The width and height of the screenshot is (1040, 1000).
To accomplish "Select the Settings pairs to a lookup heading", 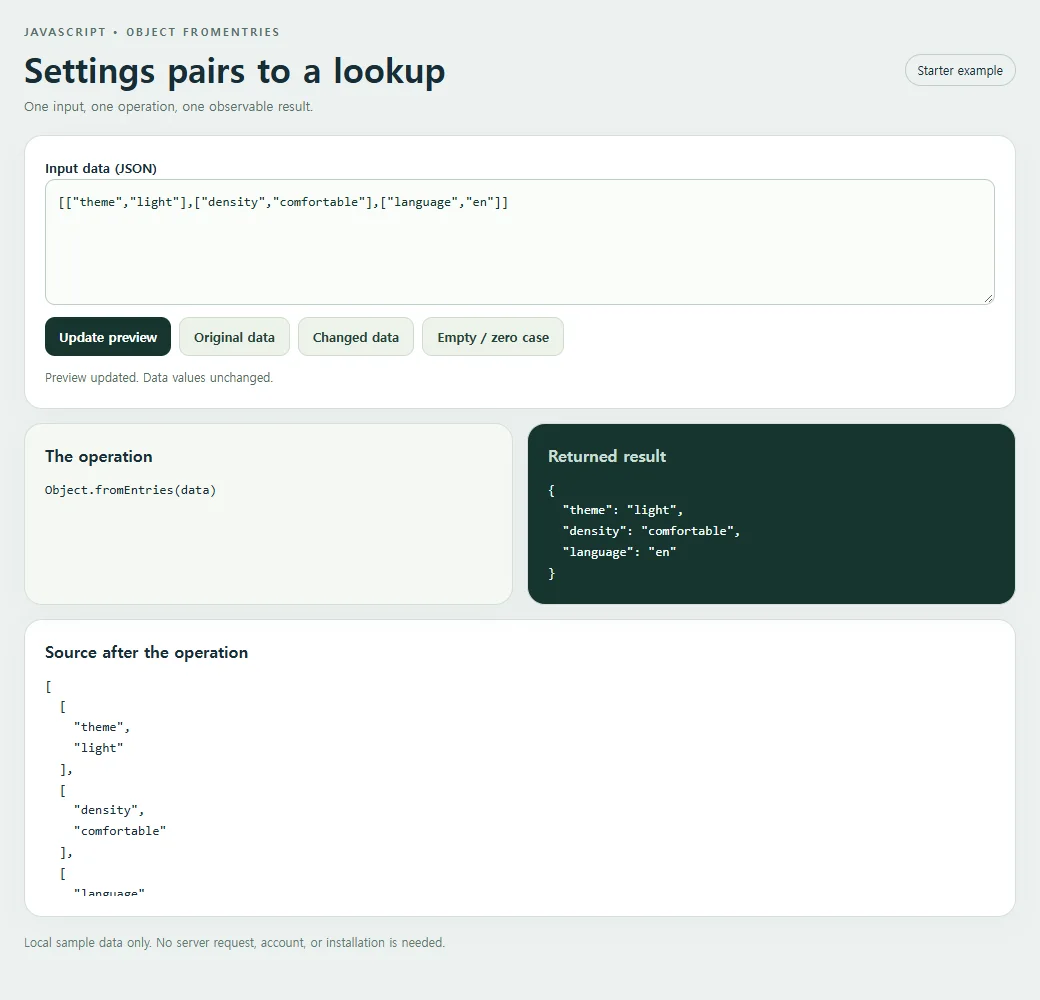I will (x=235, y=71).
